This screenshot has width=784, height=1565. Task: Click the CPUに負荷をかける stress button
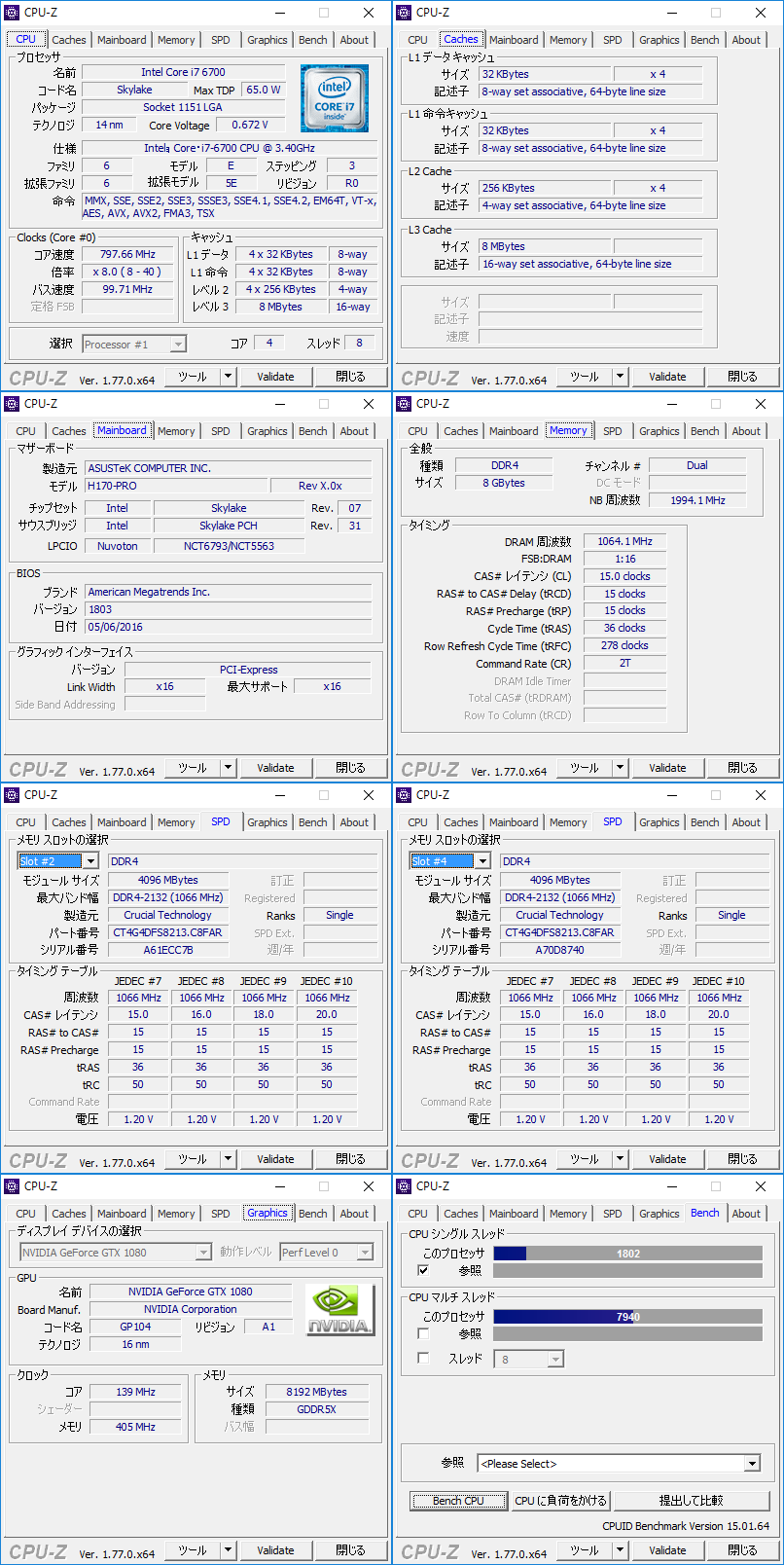point(561,1501)
